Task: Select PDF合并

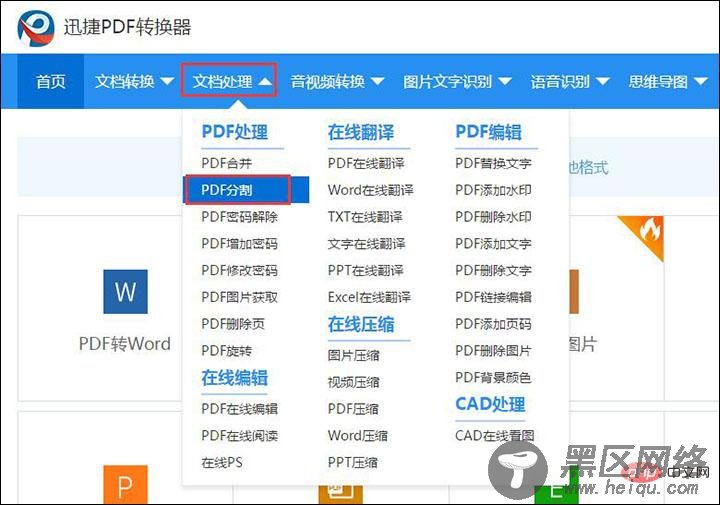Action: click(x=226, y=163)
